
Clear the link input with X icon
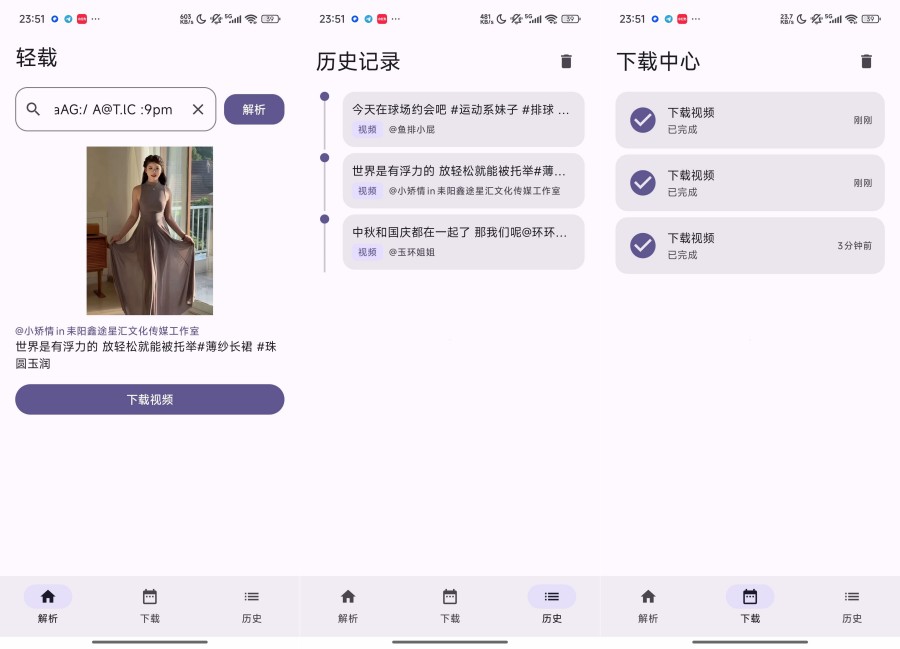click(198, 109)
